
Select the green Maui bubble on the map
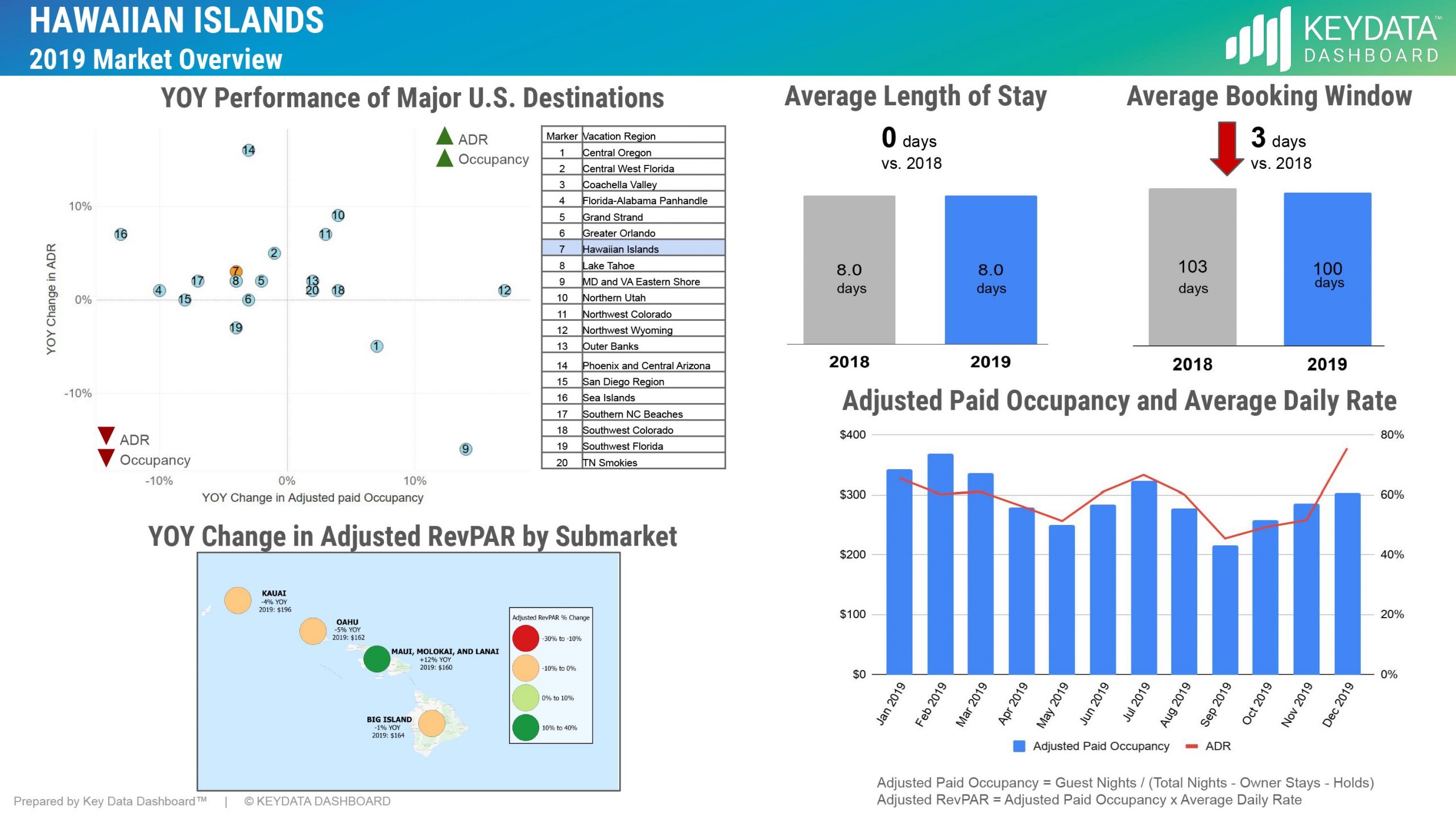(375, 660)
